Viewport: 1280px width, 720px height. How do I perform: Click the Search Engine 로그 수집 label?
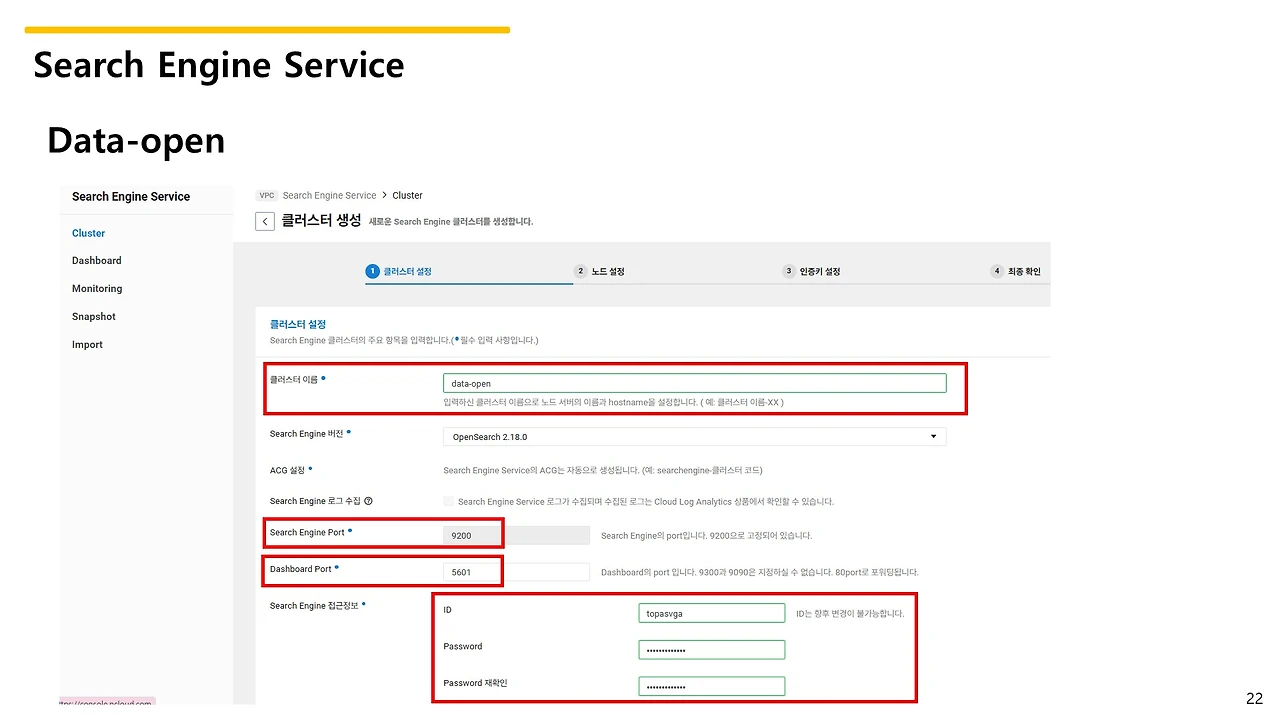tap(314, 501)
